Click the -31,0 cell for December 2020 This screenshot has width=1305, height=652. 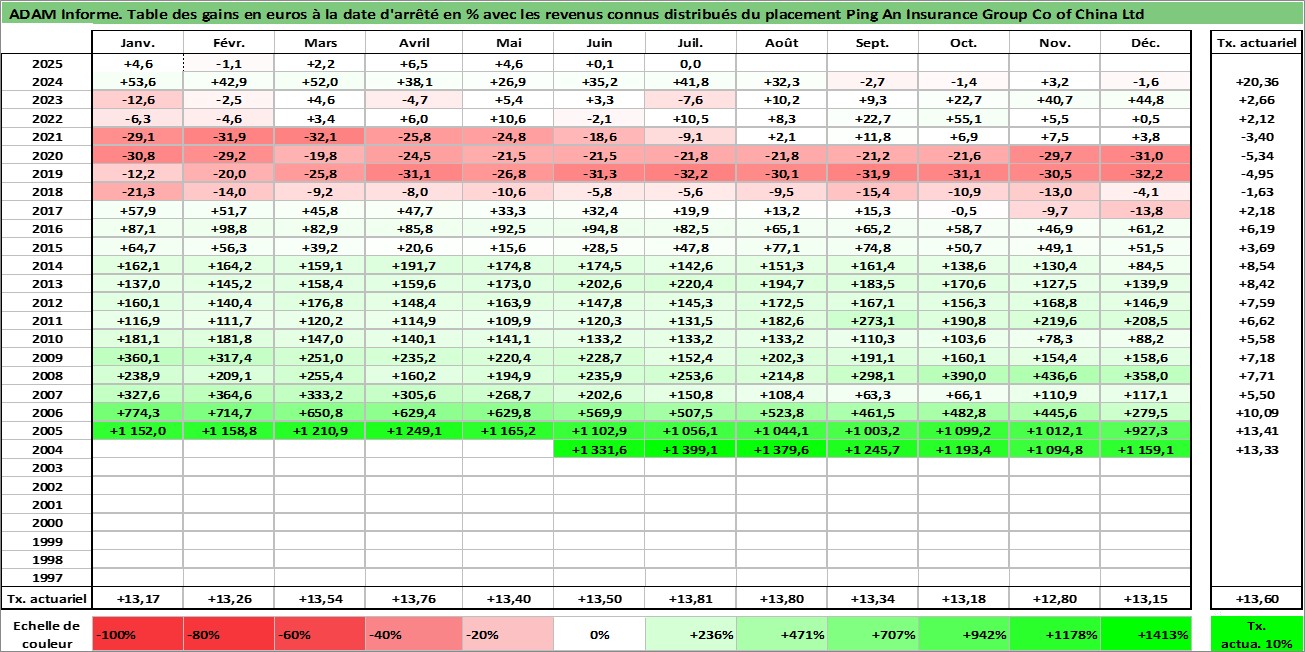pyautogui.click(x=1146, y=156)
